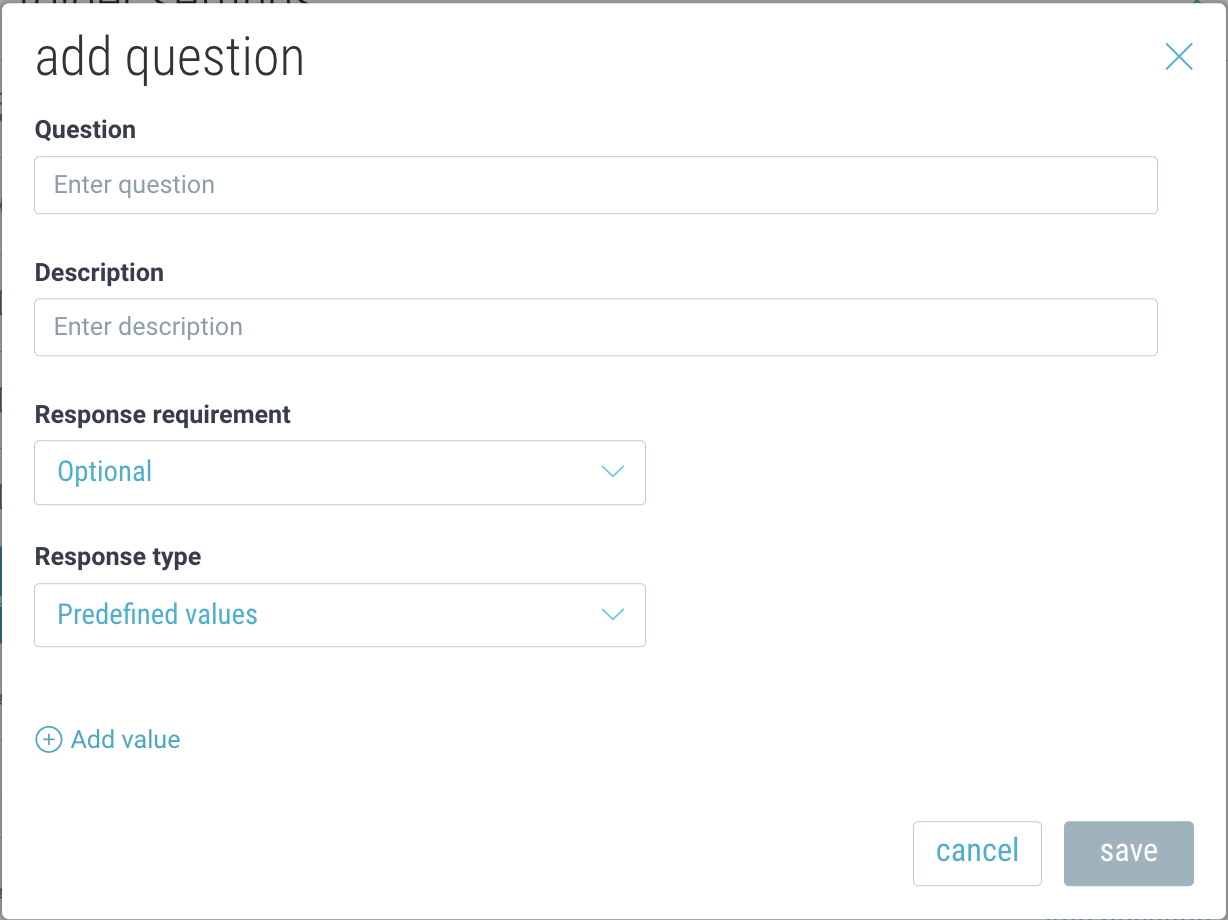
Task: Click the chevron arrow in Response requirement field
Action: coord(613,472)
